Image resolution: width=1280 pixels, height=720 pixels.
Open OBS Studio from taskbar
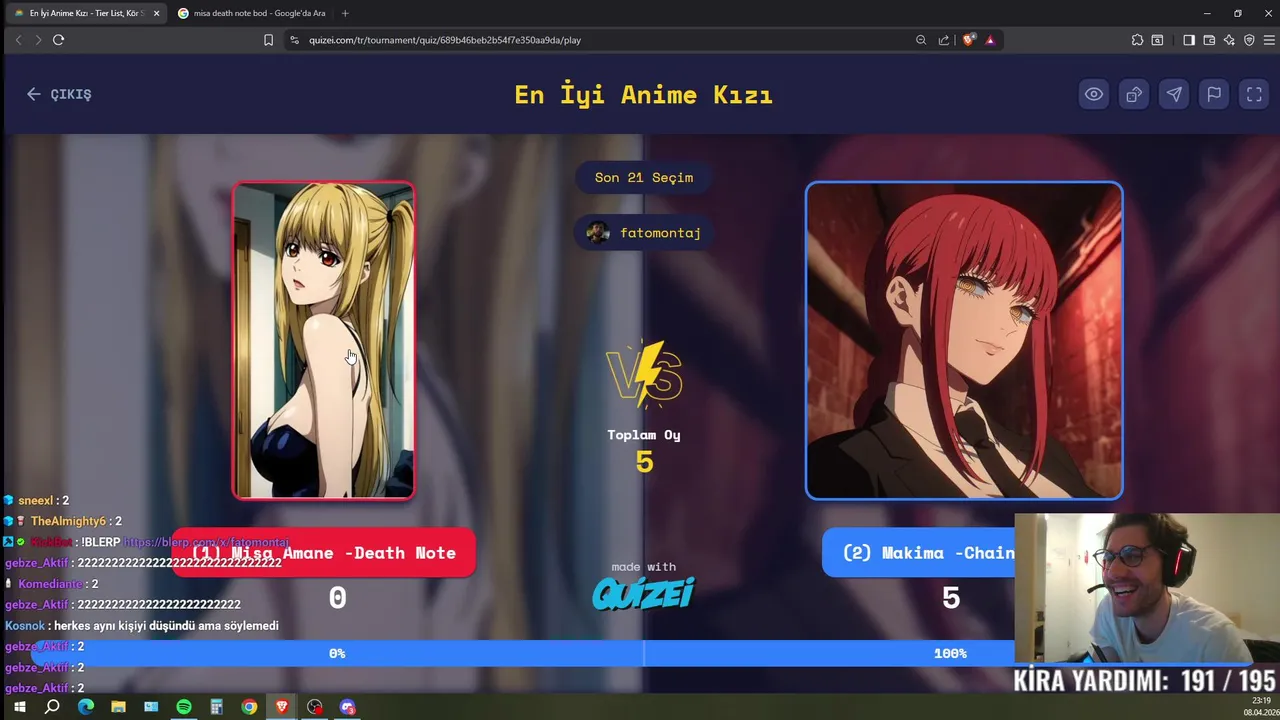315,707
